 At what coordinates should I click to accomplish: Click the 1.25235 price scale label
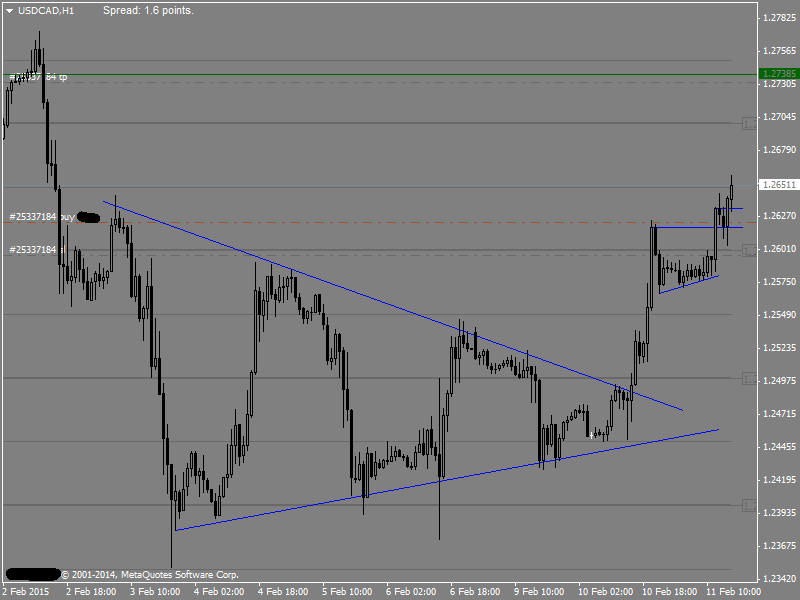779,348
